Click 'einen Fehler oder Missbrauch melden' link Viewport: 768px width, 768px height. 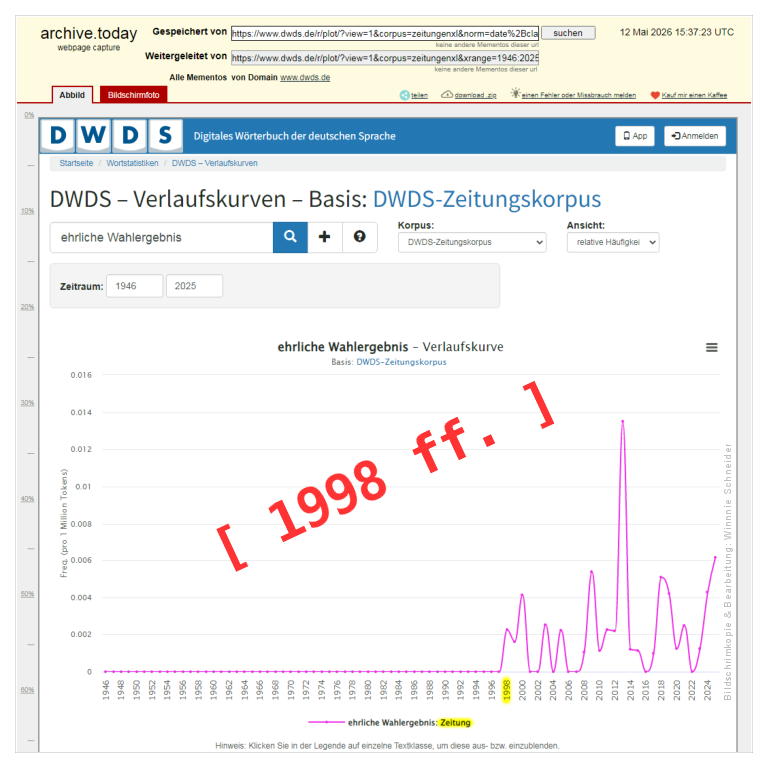578,95
